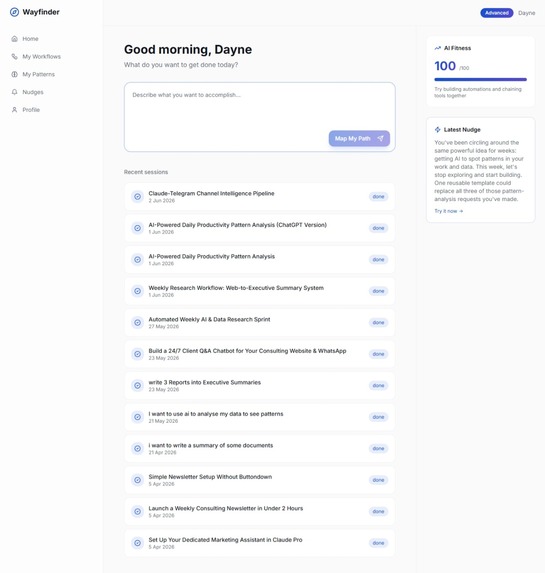Screen dimensions: 545x573
Task: Click status icon for analyse my data to see patterns
Action: (x=137, y=417)
